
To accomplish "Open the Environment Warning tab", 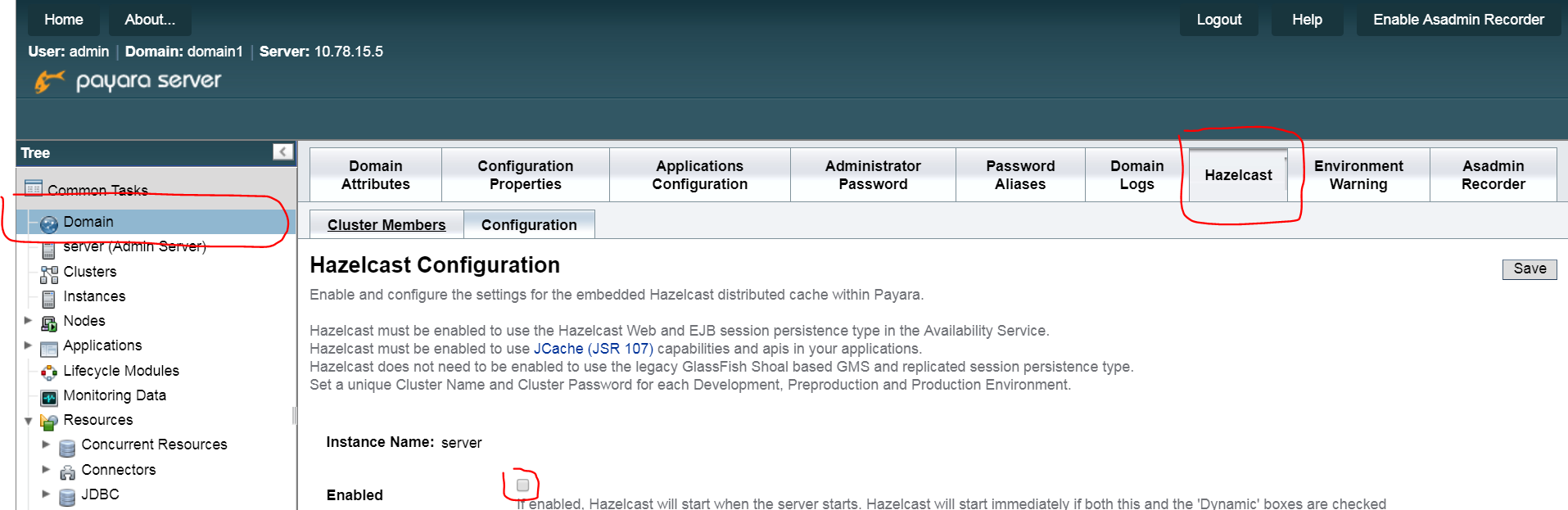I will [x=1358, y=174].
